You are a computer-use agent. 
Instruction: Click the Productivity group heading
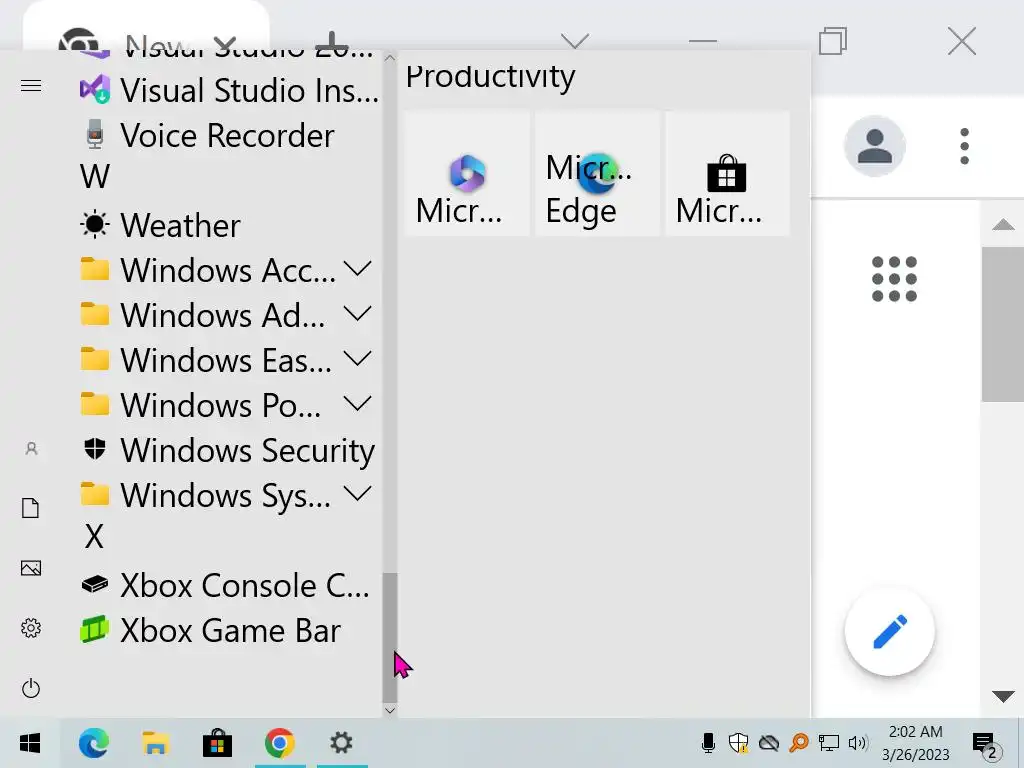pos(490,77)
